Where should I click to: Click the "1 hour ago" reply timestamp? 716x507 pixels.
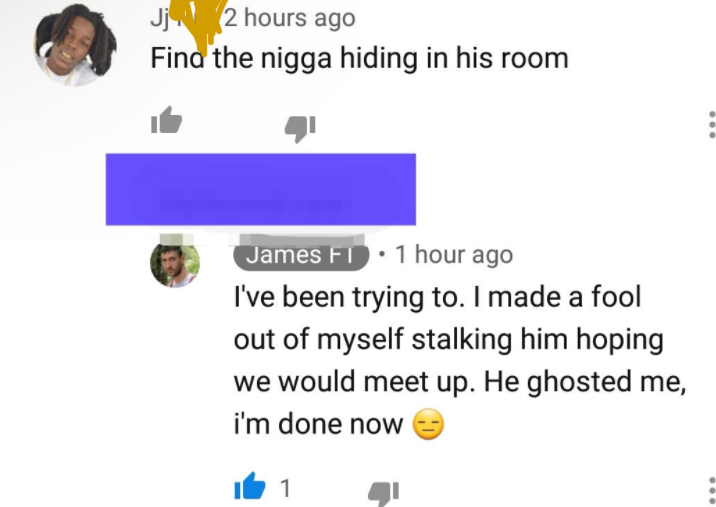[x=454, y=254]
